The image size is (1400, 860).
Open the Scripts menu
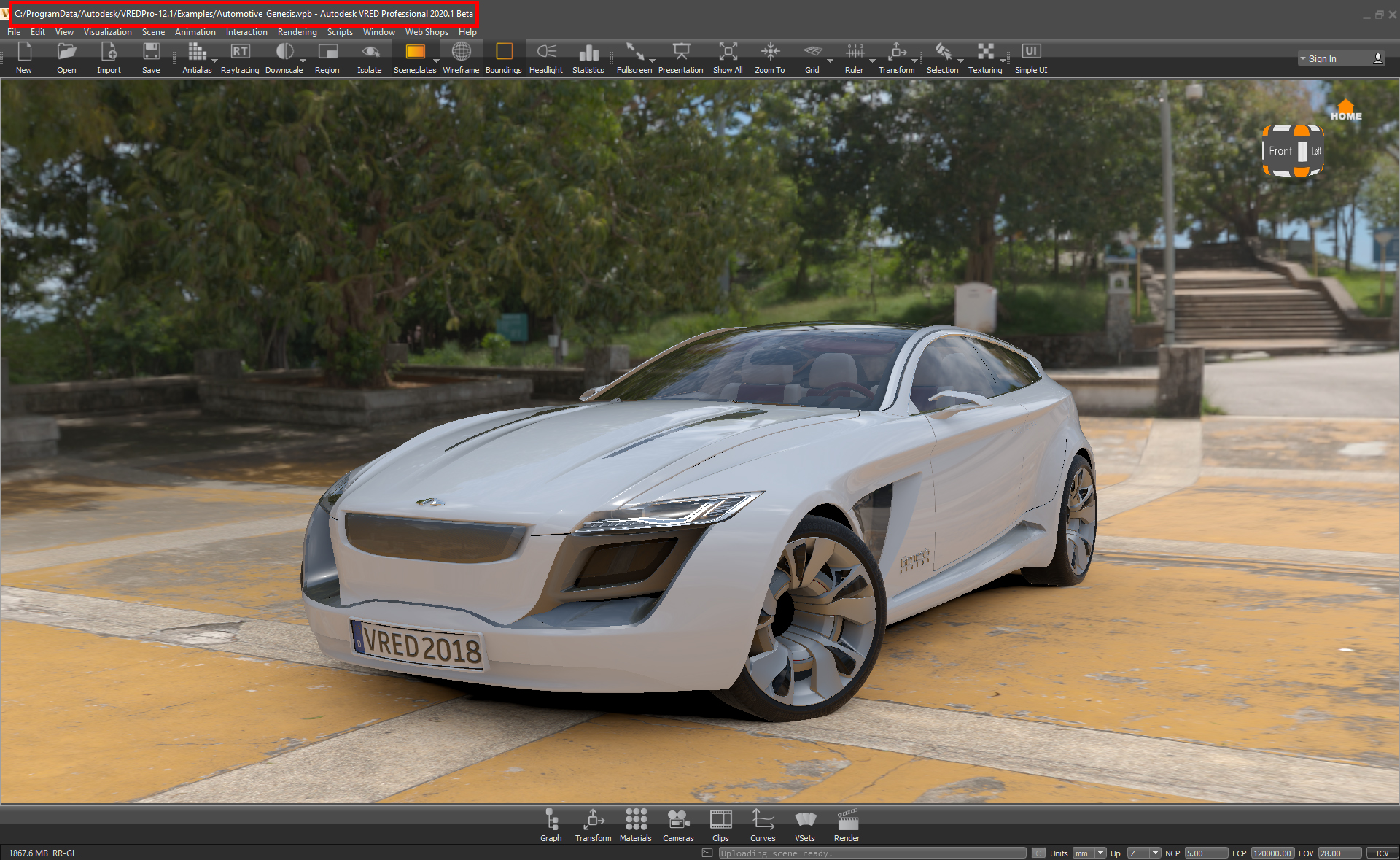tap(338, 32)
